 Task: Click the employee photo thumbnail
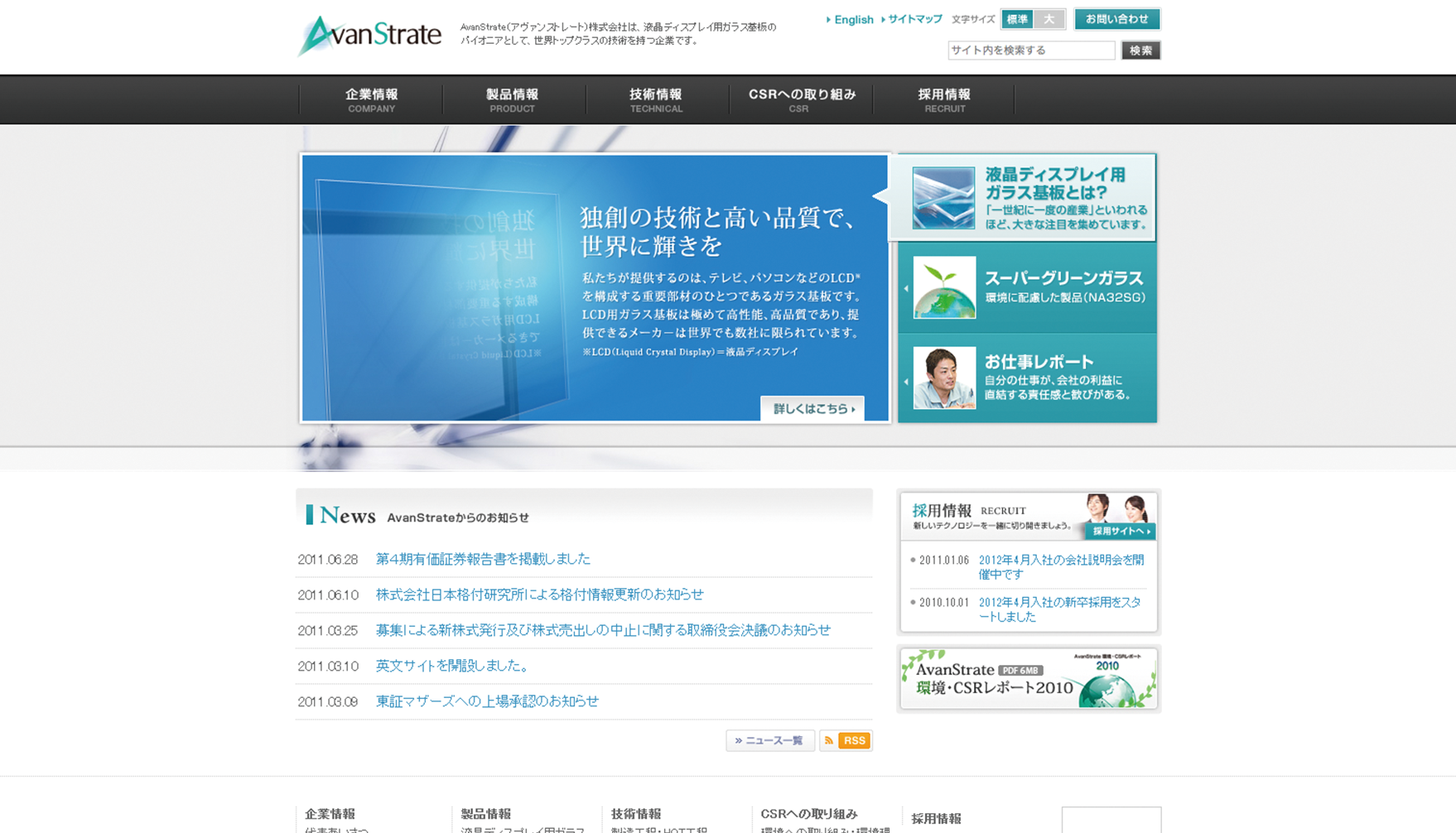pyautogui.click(x=944, y=378)
